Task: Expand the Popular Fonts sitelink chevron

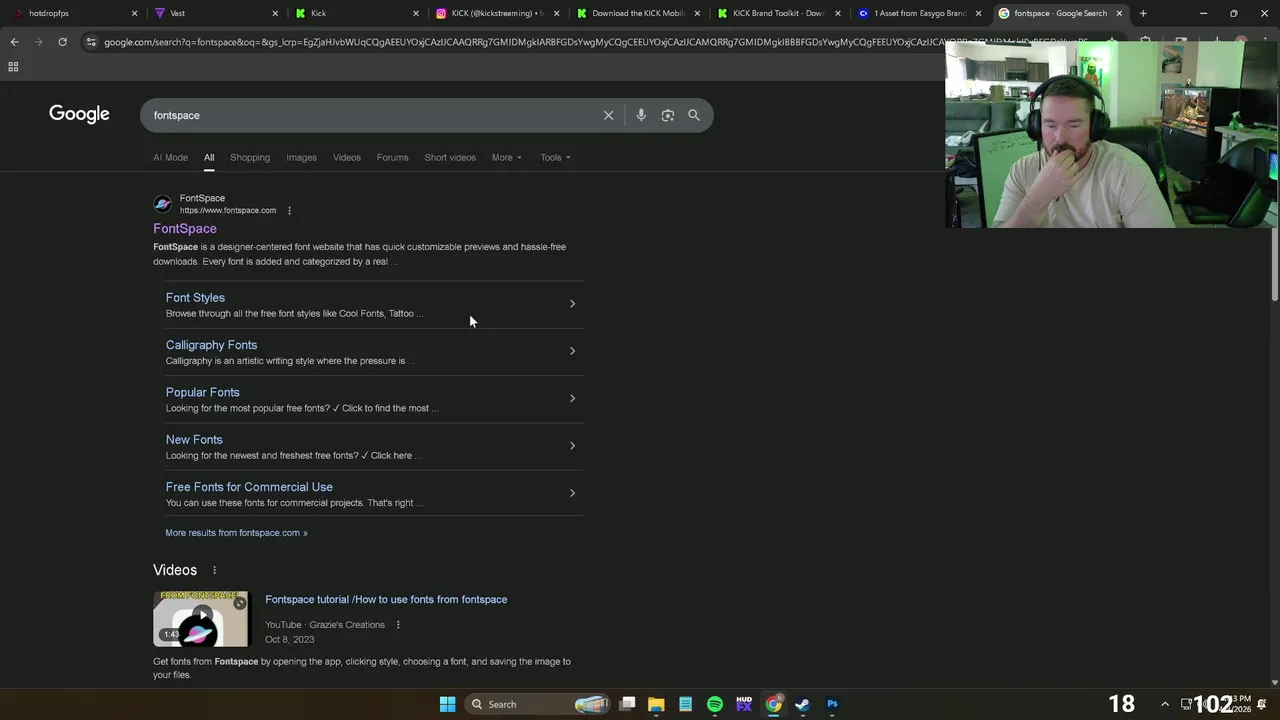Action: pyautogui.click(x=572, y=398)
